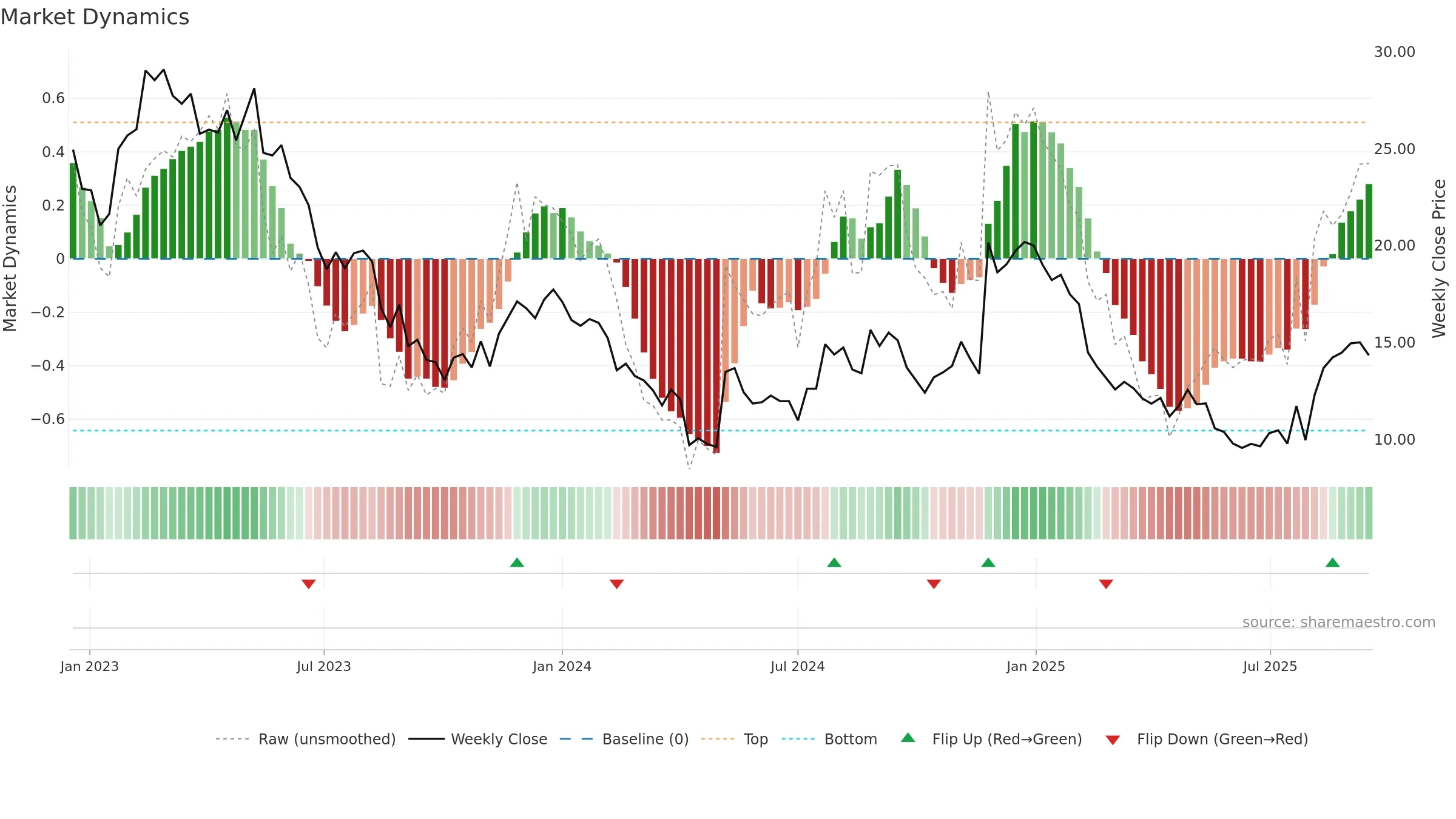Click the 10.00 price axis label

click(x=1395, y=439)
